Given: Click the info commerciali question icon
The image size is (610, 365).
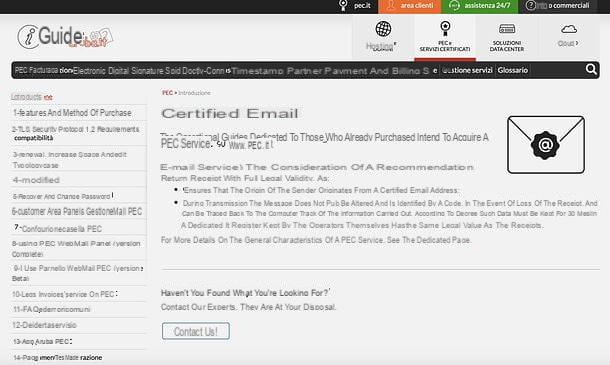Looking at the screenshot, I should click(530, 5).
